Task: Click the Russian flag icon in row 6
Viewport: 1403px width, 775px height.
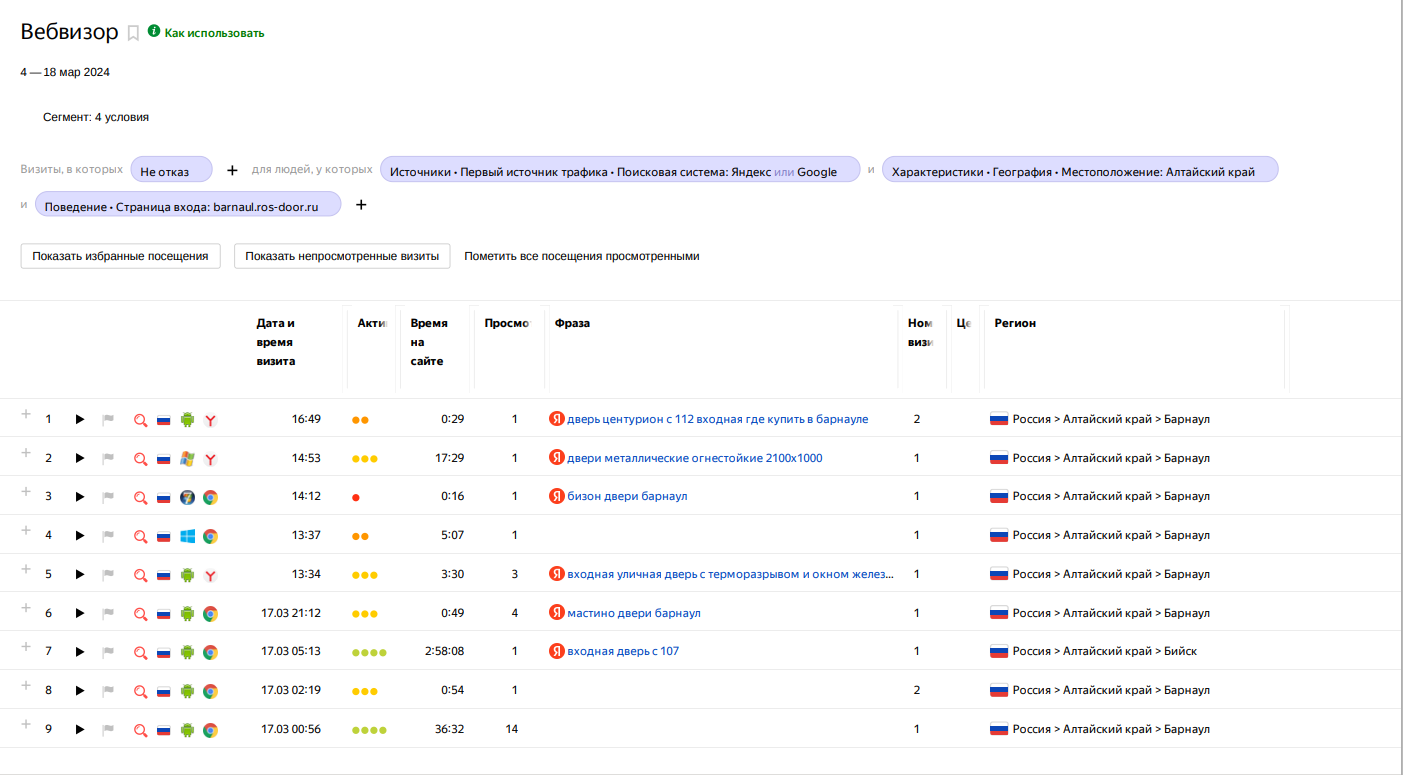Action: 164,614
